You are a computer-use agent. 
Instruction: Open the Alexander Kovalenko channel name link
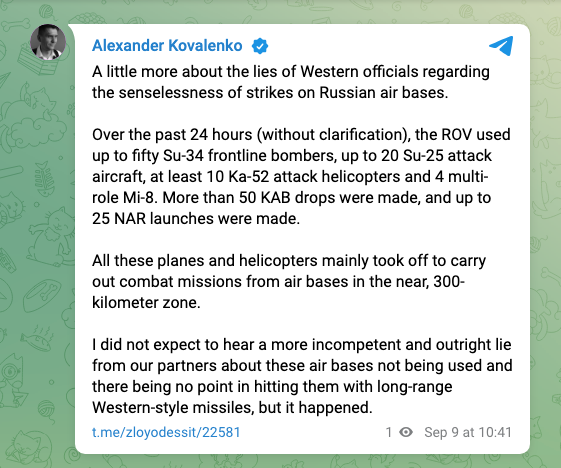pos(167,46)
